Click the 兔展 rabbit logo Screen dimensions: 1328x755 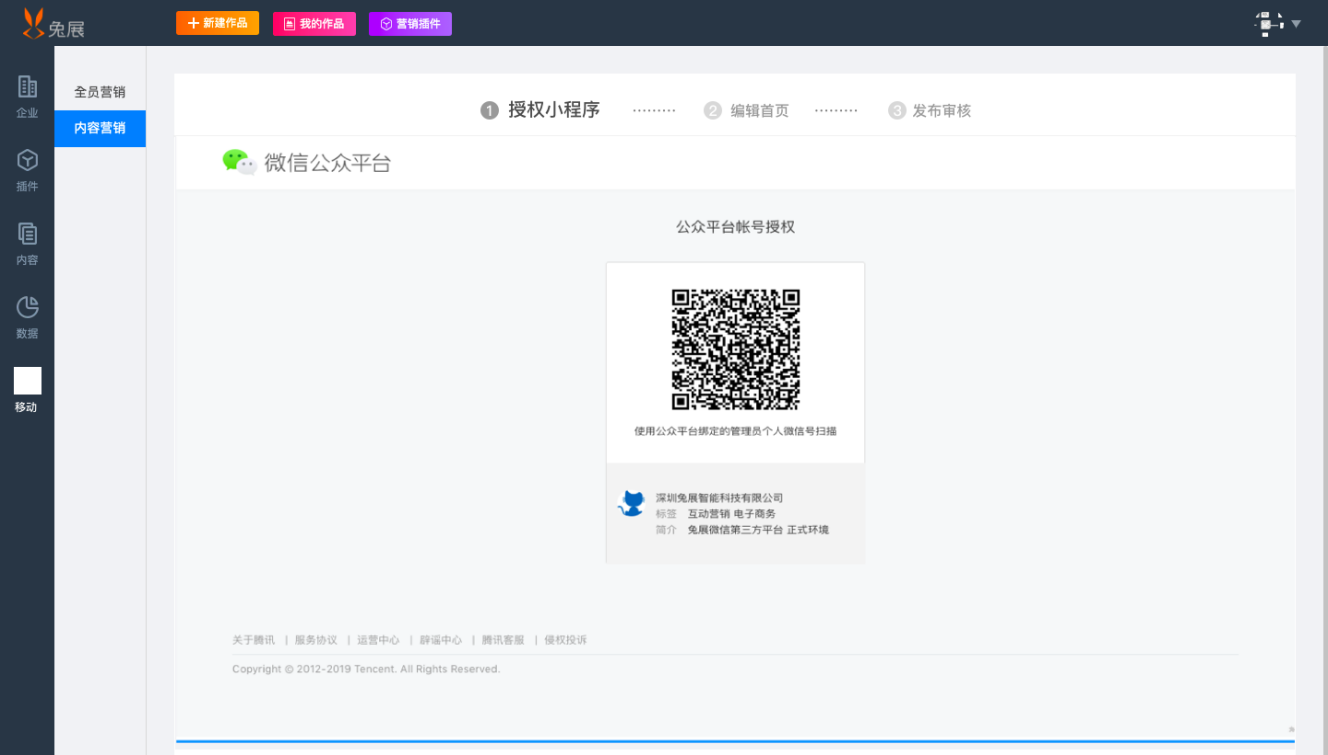54,23
